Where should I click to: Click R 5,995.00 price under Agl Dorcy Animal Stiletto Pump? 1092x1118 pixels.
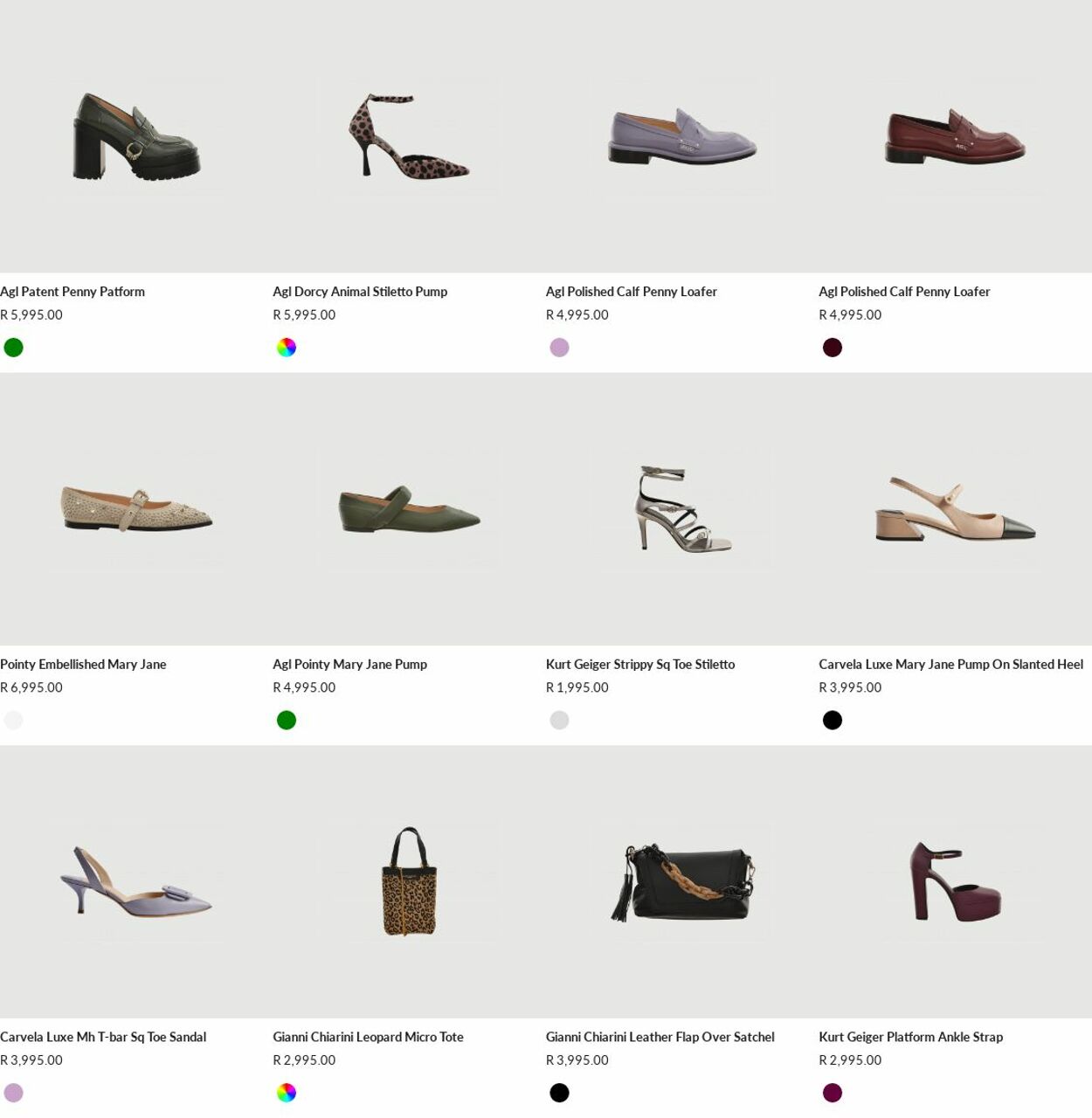[304, 315]
